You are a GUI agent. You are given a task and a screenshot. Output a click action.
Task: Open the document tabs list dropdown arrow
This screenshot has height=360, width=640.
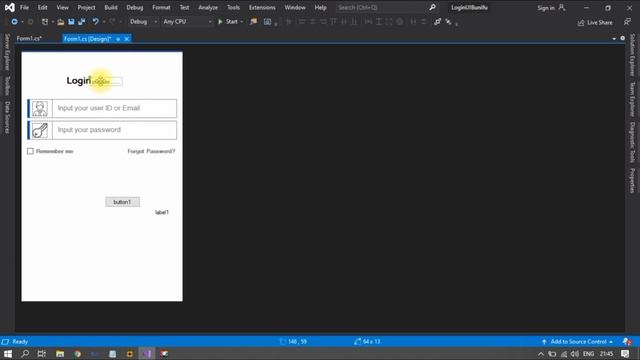[x=614, y=38]
